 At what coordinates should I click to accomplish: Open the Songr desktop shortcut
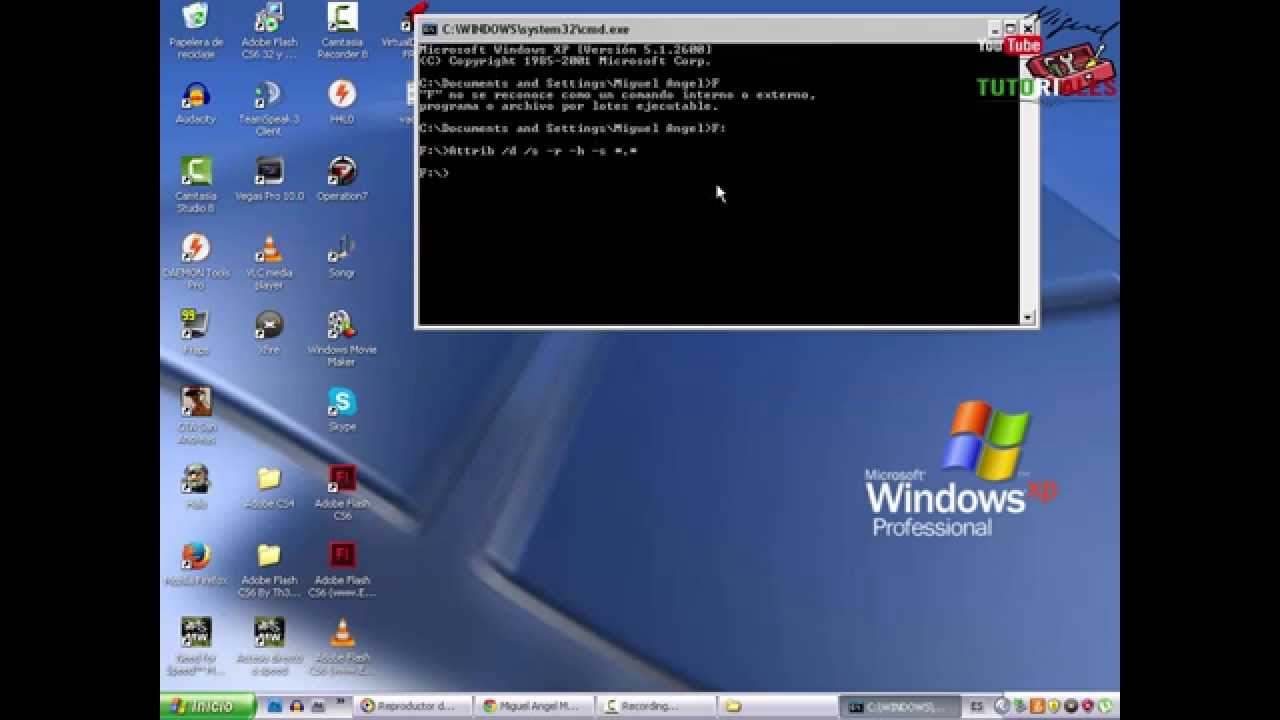pos(342,248)
